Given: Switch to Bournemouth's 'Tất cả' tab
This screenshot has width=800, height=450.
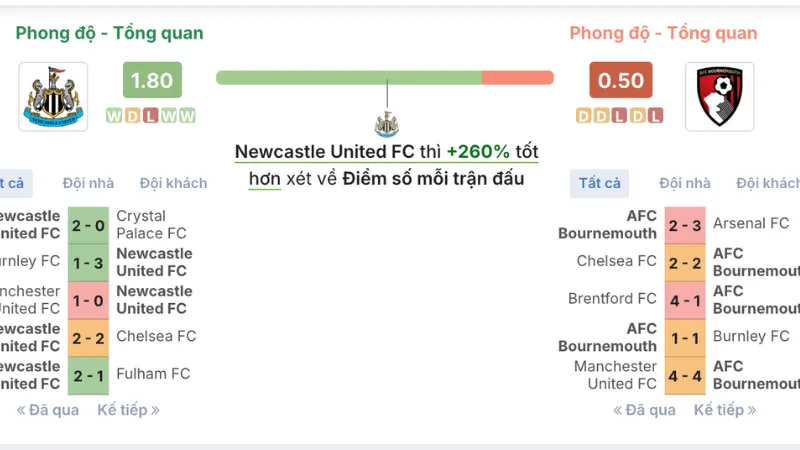Looking at the screenshot, I should pos(599,183).
